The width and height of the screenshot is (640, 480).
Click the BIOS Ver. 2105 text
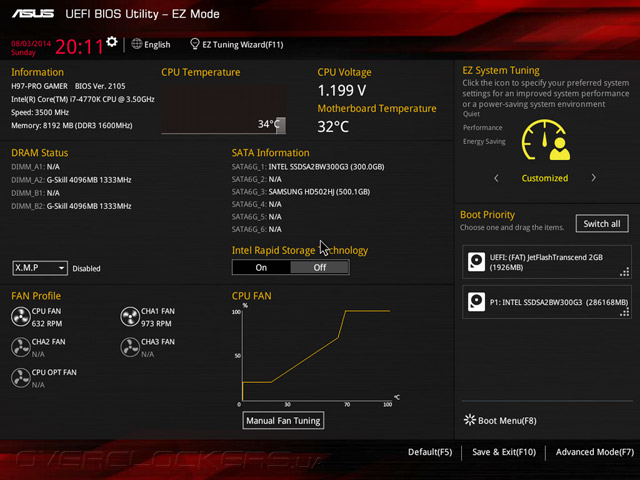click(x=100, y=86)
